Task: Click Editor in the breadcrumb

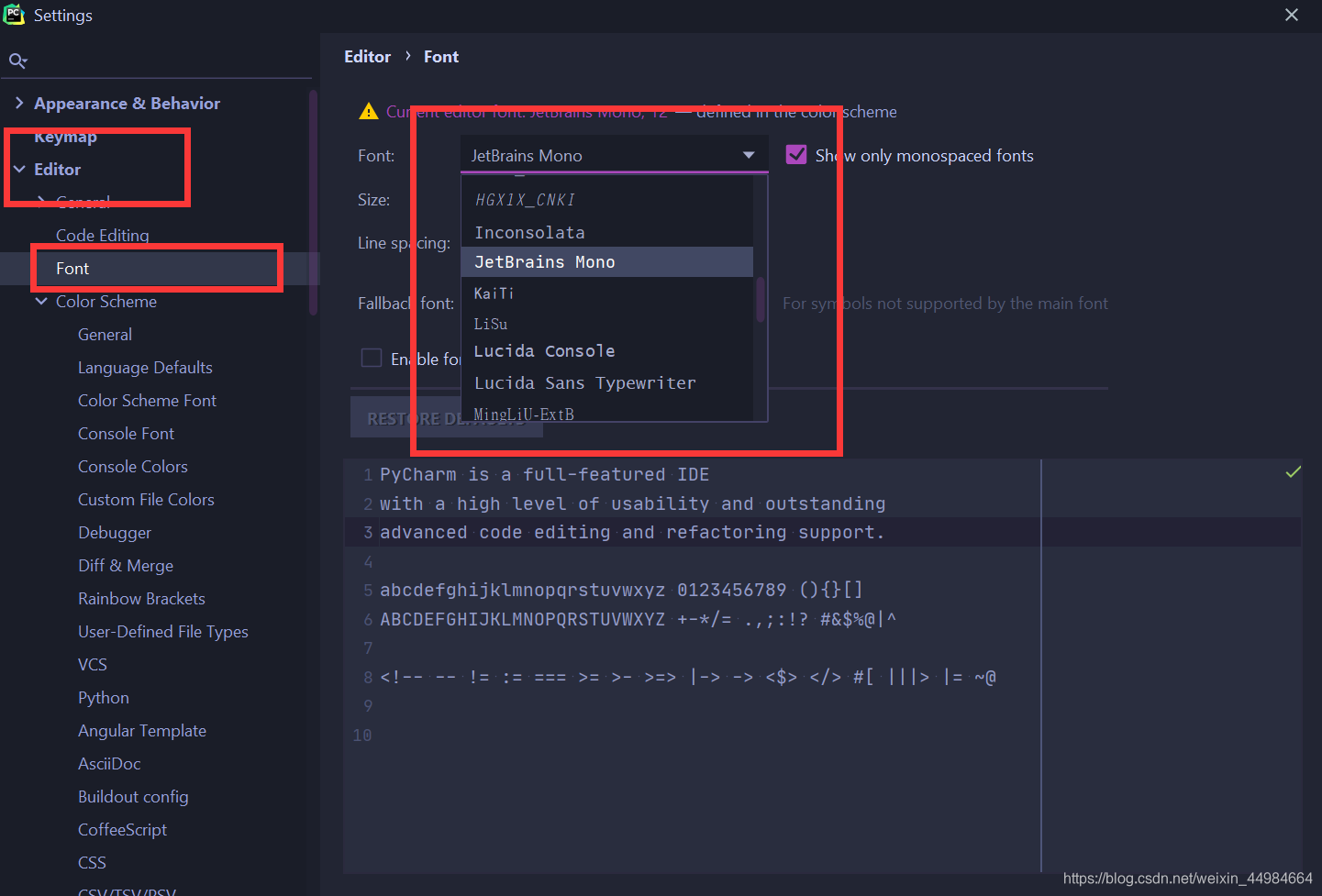Action: [x=367, y=57]
